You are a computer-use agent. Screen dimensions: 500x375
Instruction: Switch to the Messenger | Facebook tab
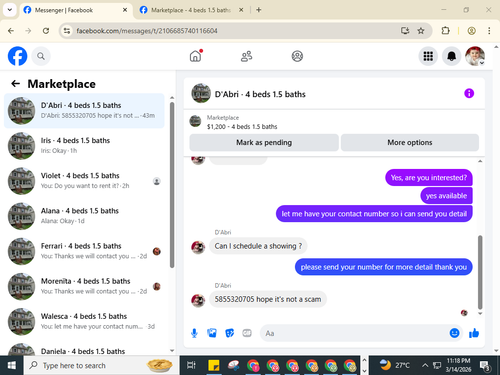click(75, 10)
